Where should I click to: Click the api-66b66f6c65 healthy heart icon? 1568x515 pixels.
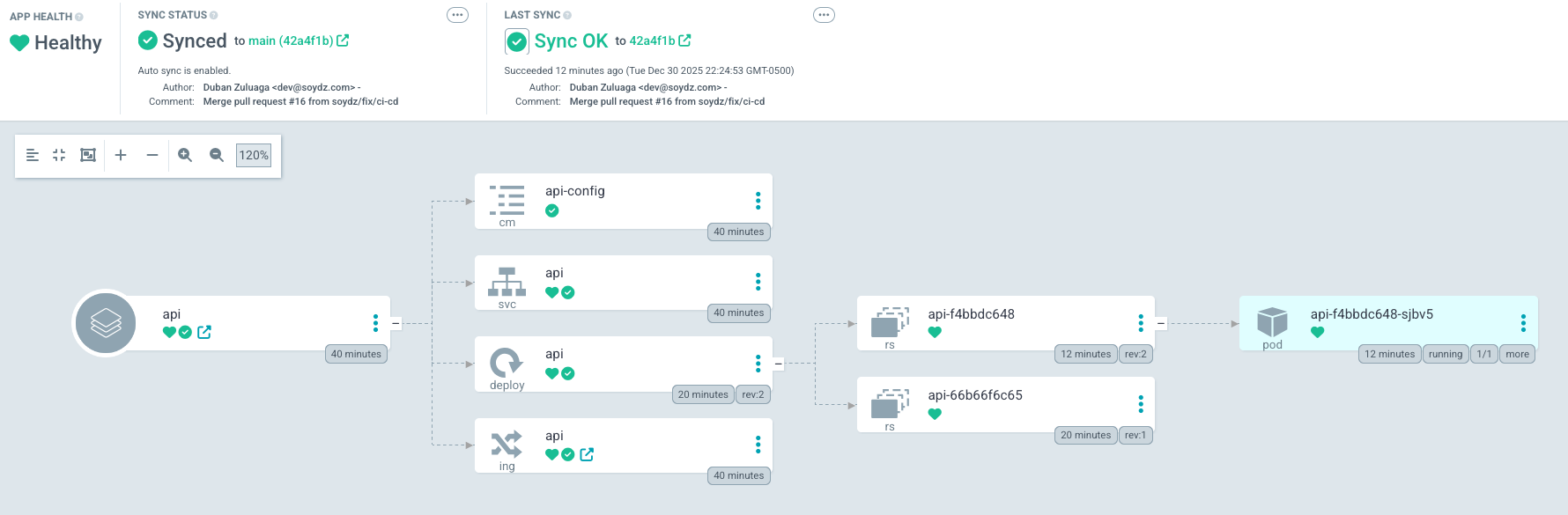coord(935,414)
